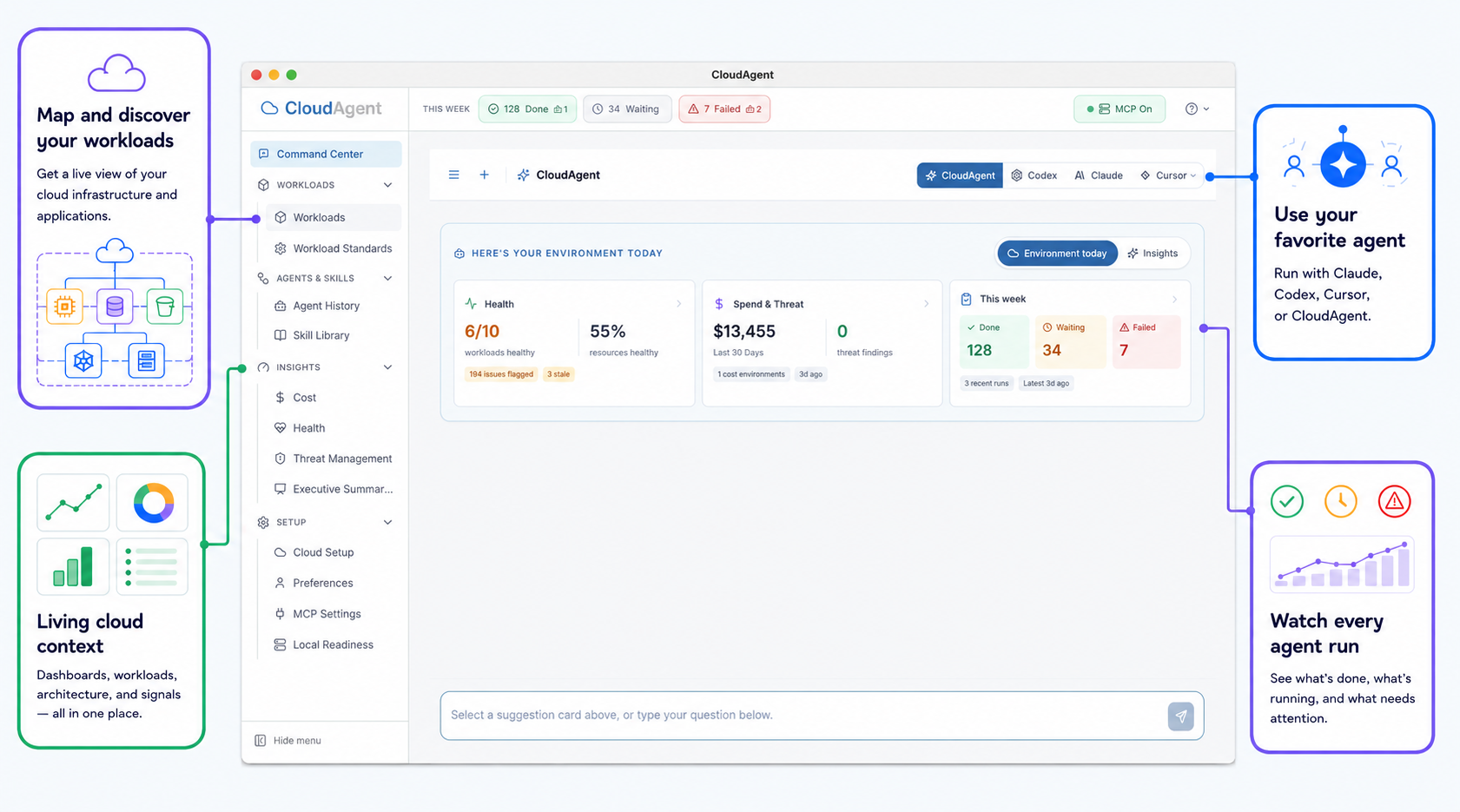Open the Done 128 tile

pyautogui.click(x=994, y=342)
